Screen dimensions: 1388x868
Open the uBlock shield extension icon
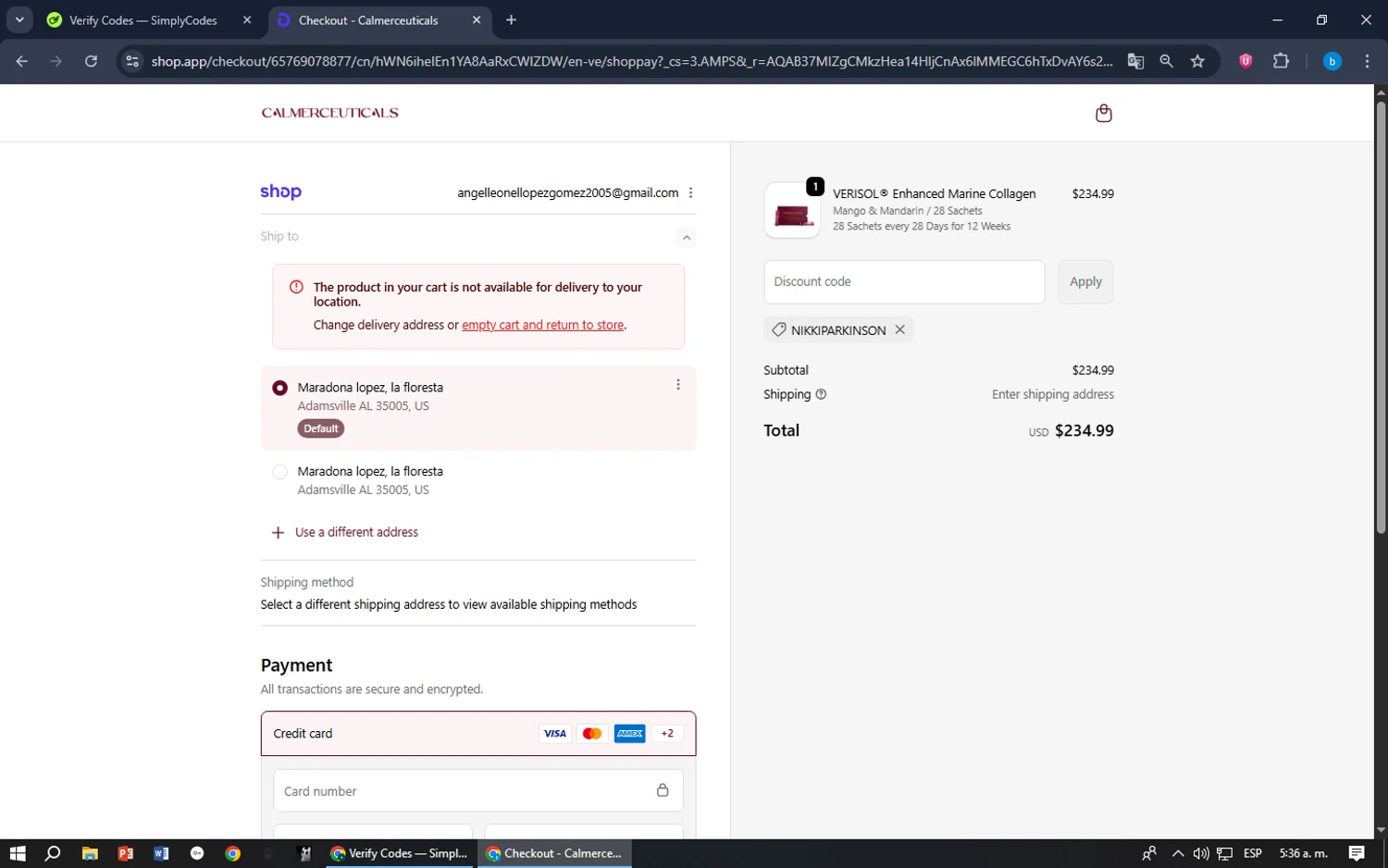[x=1245, y=61]
